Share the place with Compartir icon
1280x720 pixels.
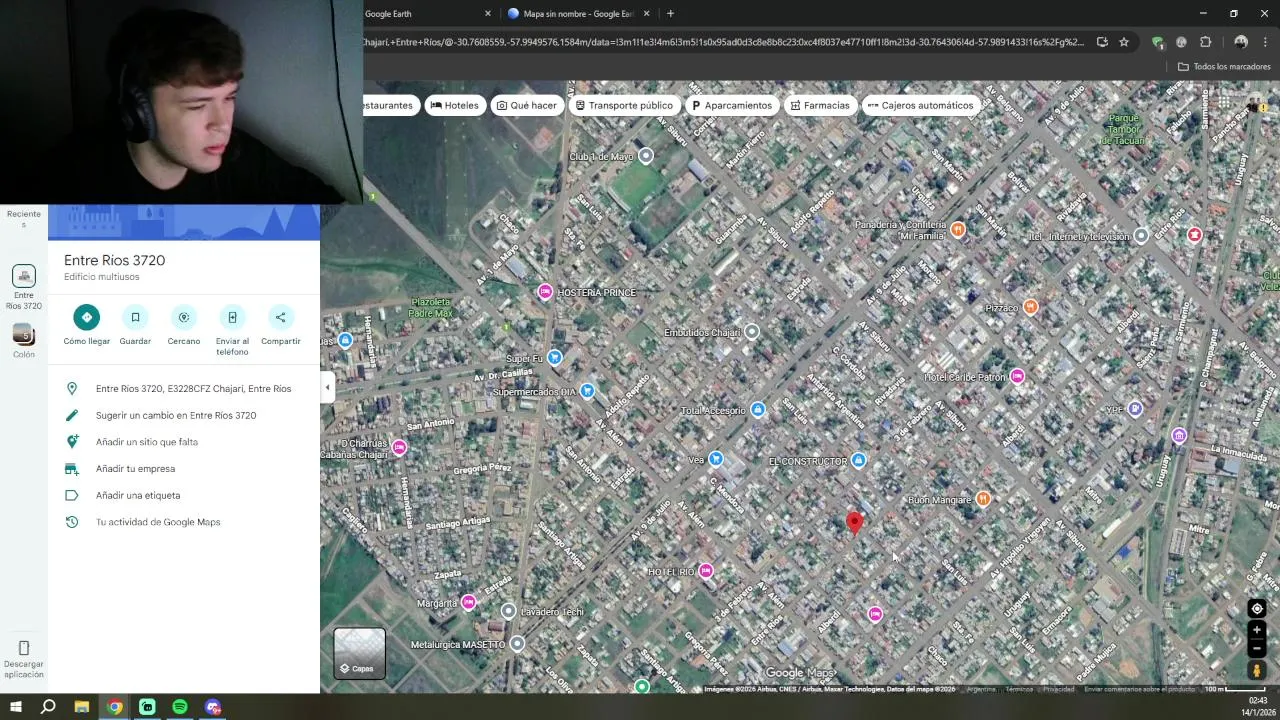point(281,317)
